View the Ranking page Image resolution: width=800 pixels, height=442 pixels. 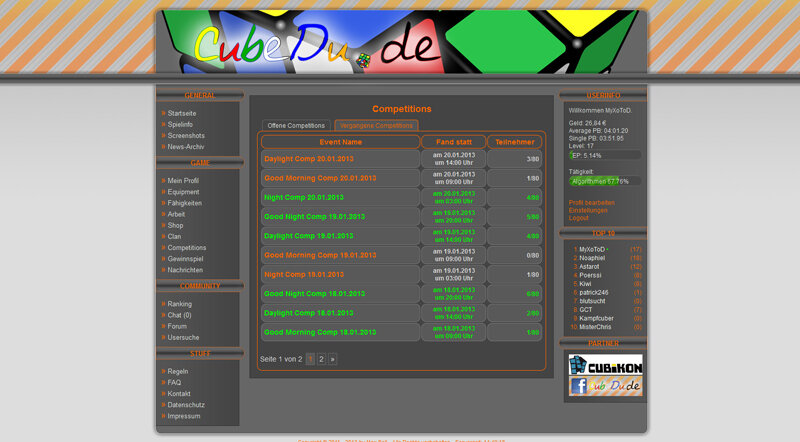pyautogui.click(x=180, y=304)
